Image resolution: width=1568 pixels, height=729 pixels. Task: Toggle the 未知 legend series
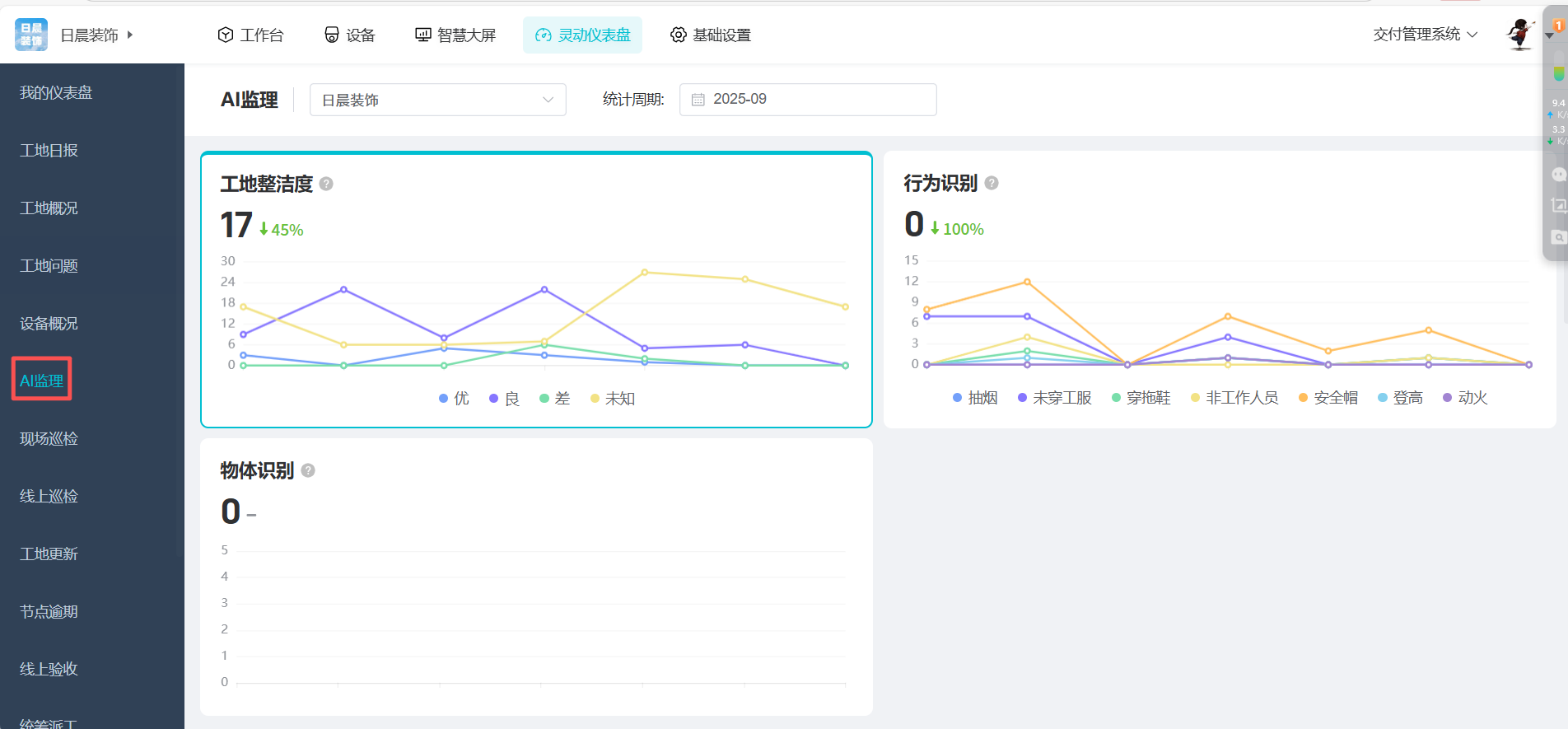613,399
